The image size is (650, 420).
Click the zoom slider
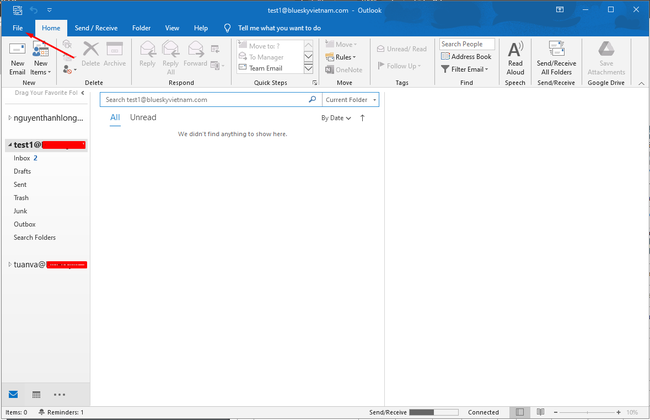point(587,413)
